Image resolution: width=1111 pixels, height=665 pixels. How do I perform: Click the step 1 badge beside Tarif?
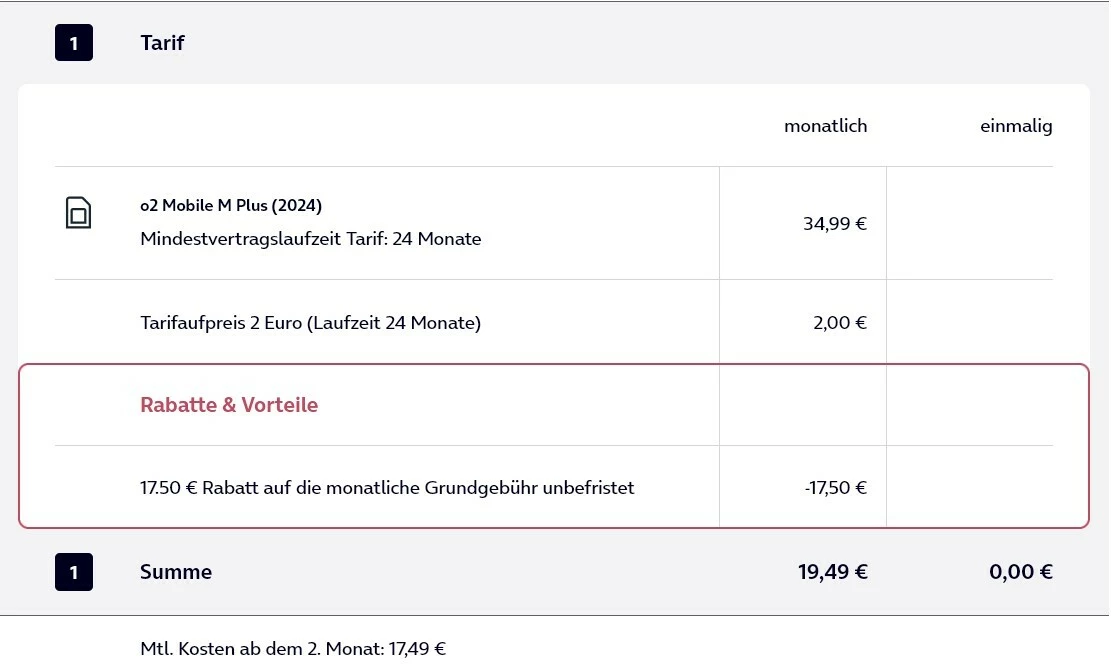coord(74,43)
